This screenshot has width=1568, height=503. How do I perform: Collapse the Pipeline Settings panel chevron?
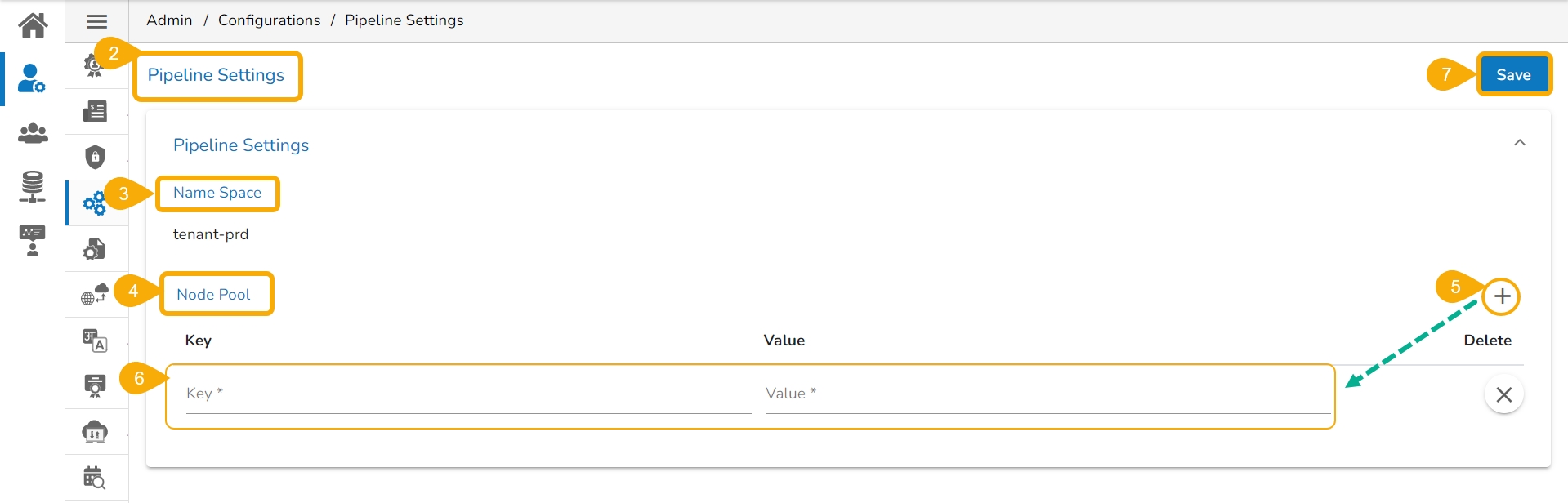tap(1519, 143)
